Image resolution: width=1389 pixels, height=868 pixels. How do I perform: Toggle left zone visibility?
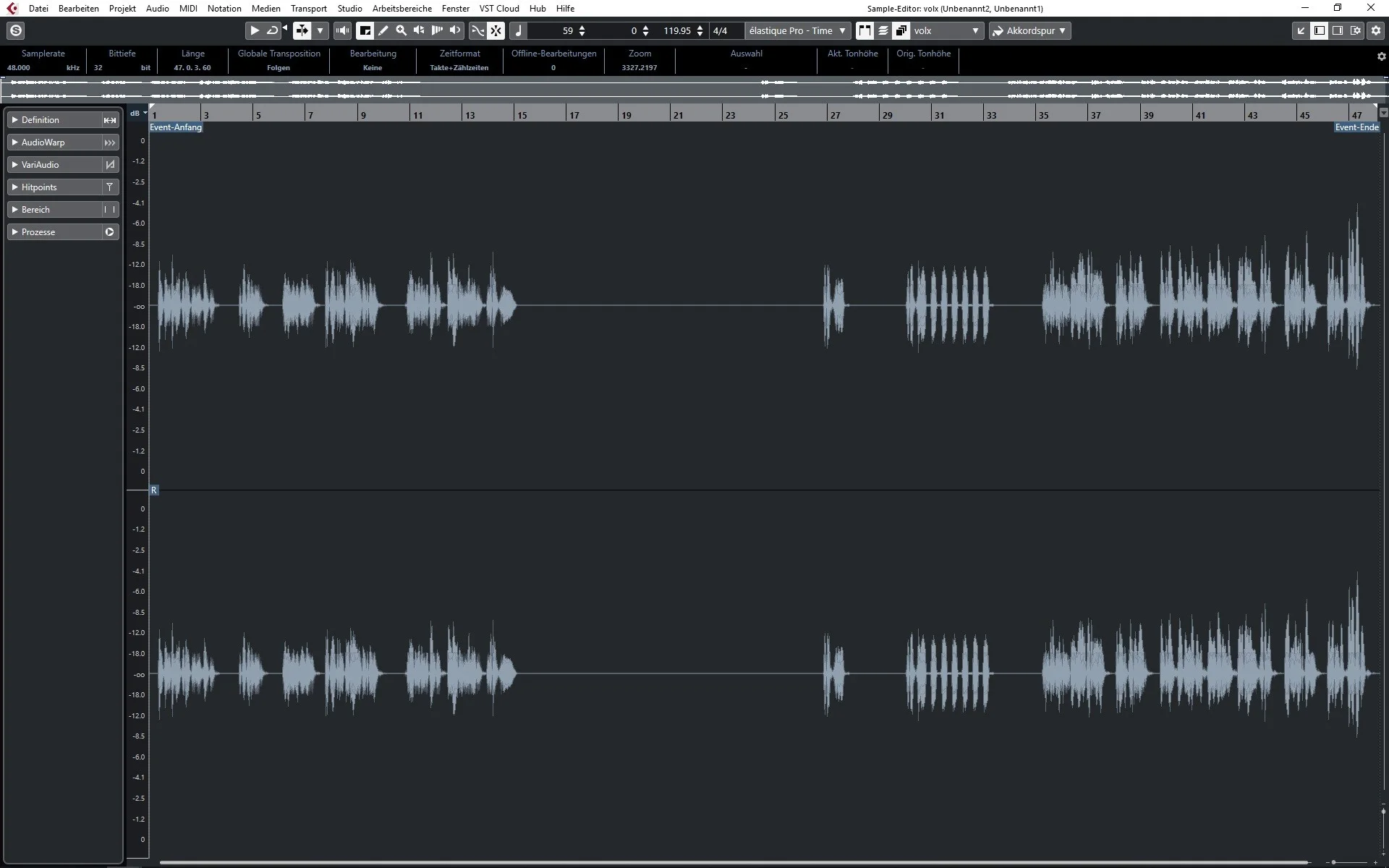[x=1320, y=30]
